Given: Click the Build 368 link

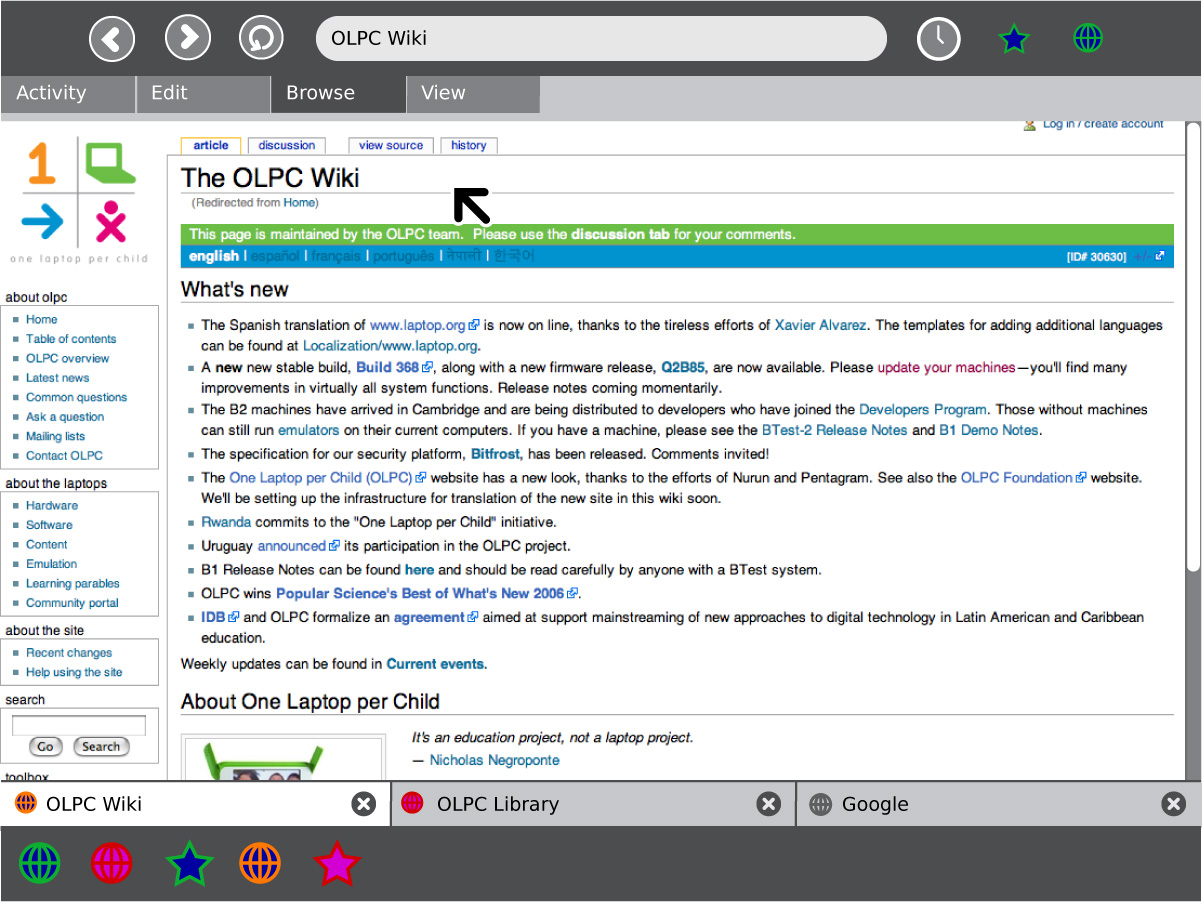Looking at the screenshot, I should point(387,367).
